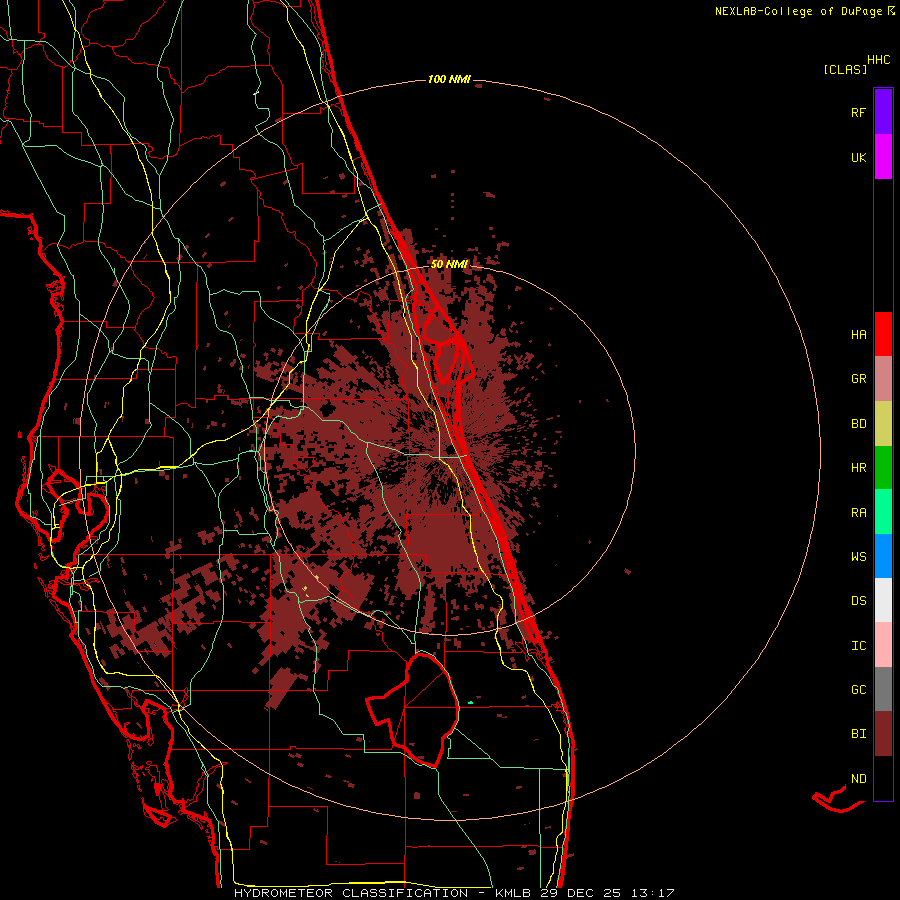Click the small green RA echo near the lake
Viewport: 900px width, 900px height.
(471, 702)
